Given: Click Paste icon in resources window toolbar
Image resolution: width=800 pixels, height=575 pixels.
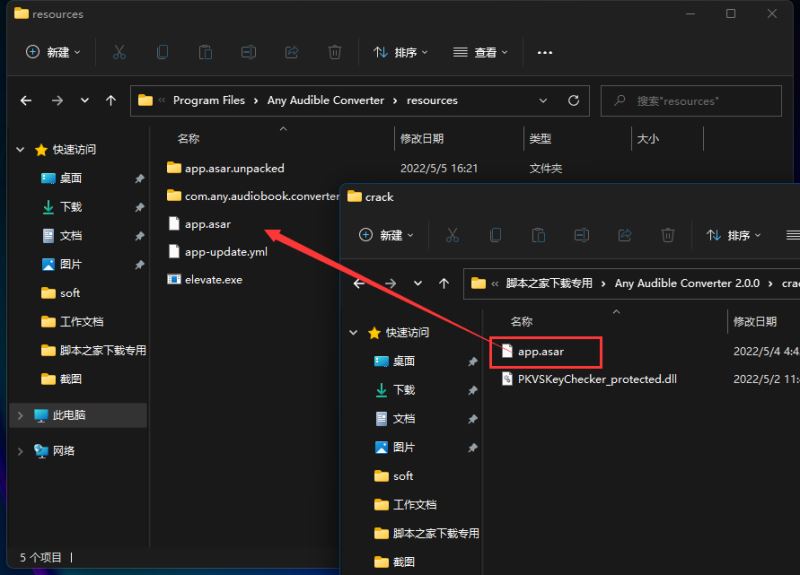Looking at the screenshot, I should pos(205,52).
